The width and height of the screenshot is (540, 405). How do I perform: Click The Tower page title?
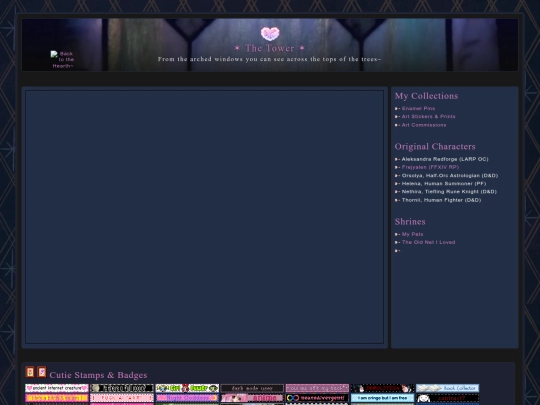pyautogui.click(x=270, y=48)
